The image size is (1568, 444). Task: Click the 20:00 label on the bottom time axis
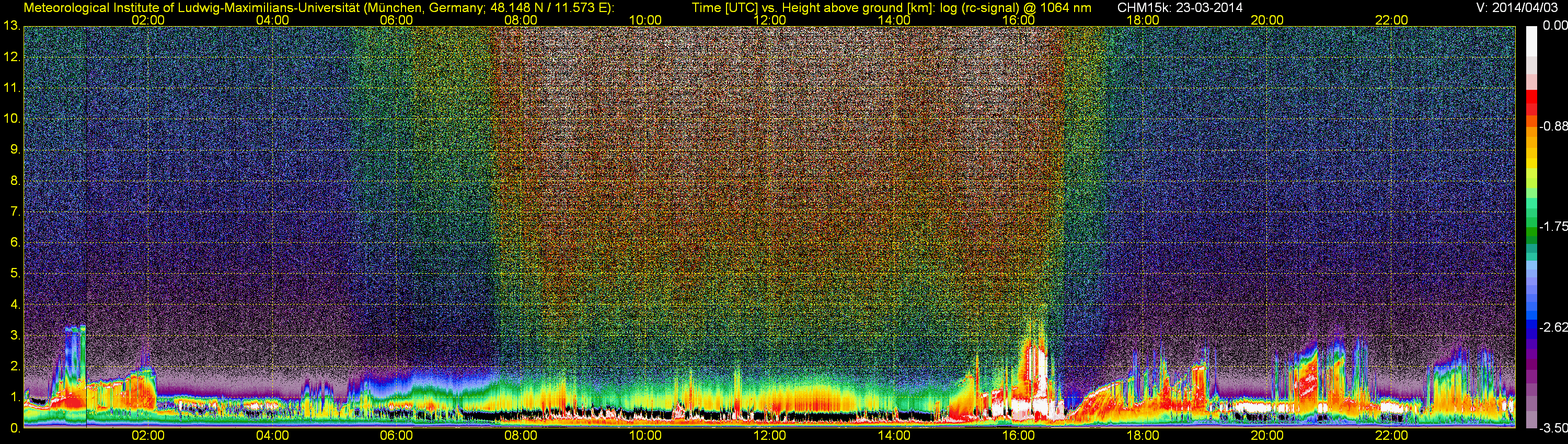(1267, 436)
